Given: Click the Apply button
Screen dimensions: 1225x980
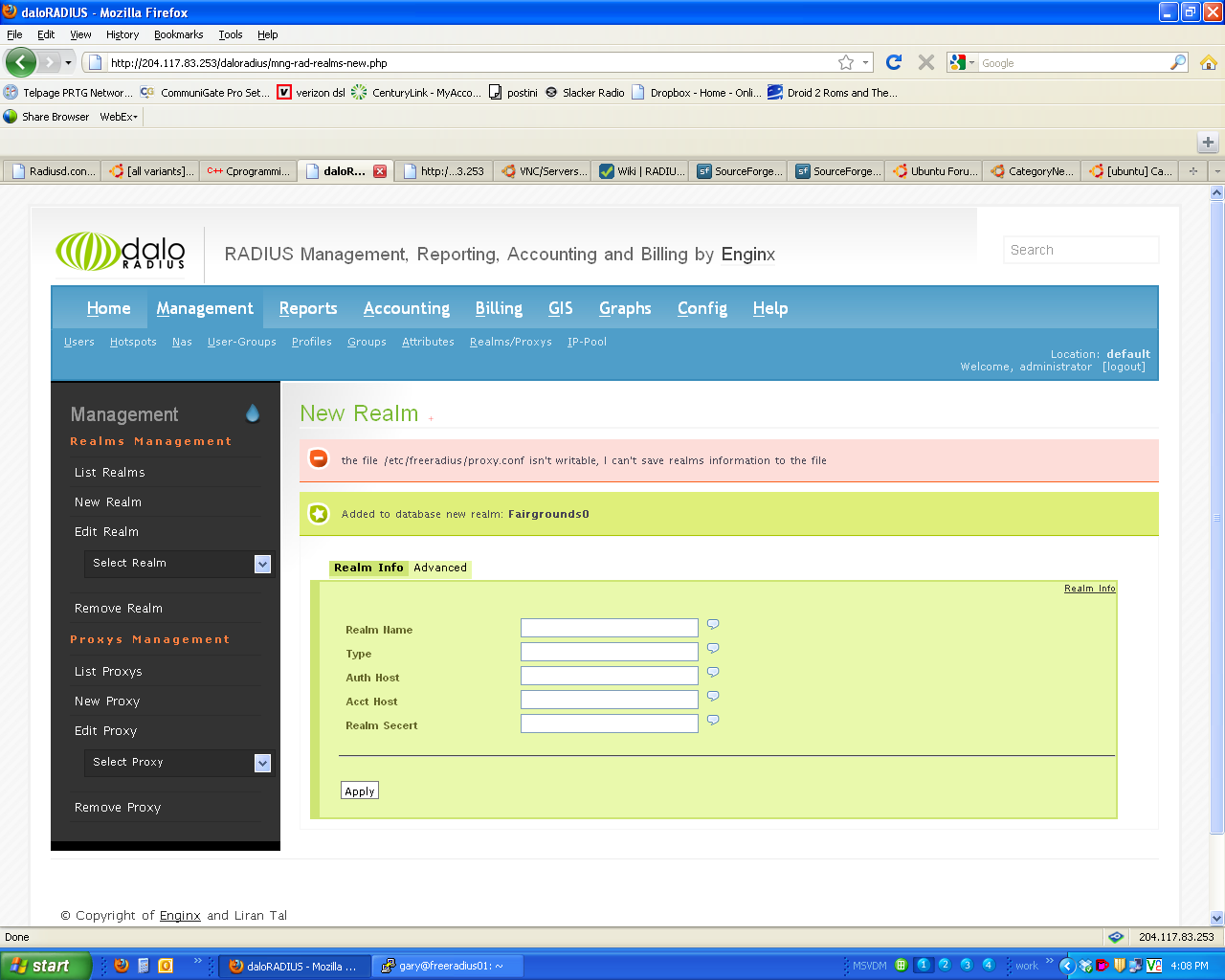Looking at the screenshot, I should [360, 791].
